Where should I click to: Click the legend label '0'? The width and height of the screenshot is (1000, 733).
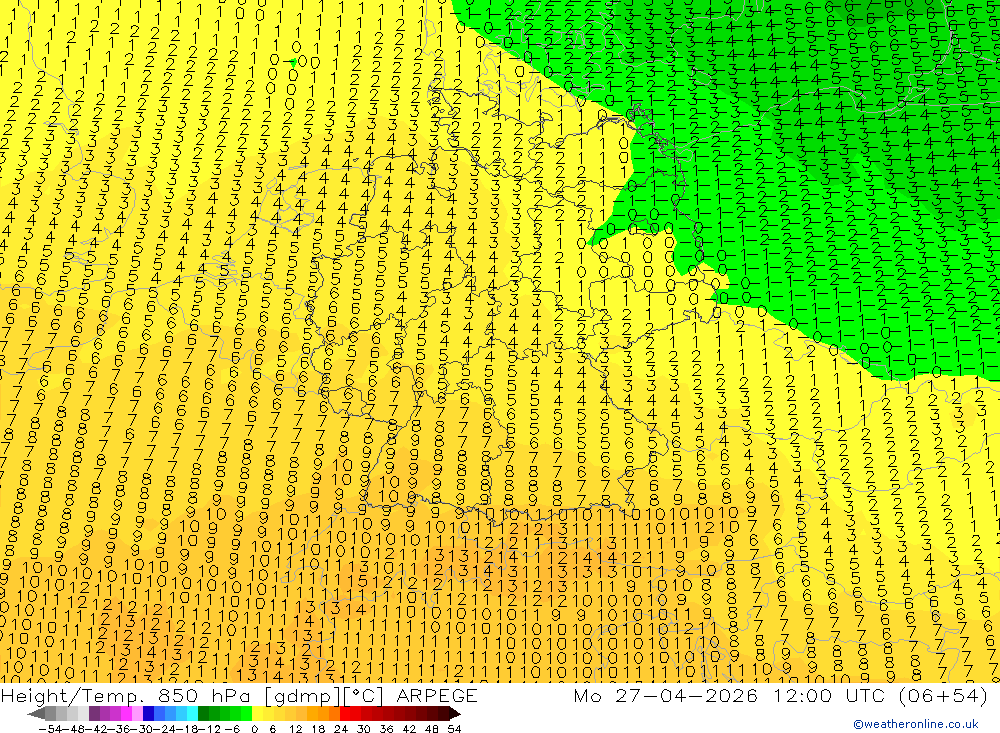(x=254, y=729)
